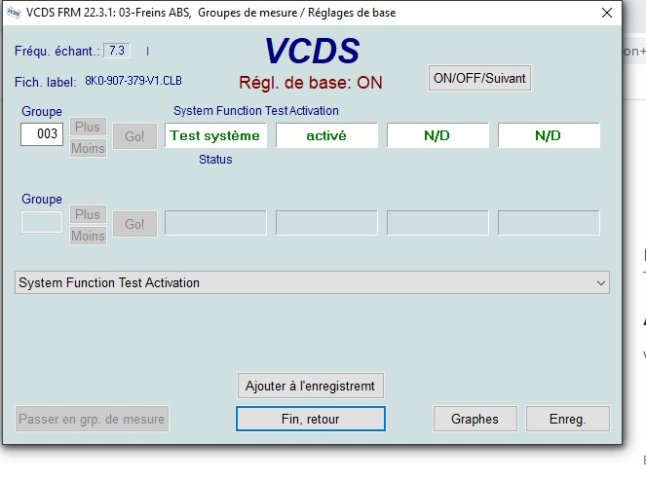
Task: Click the ON/OFF/Suivant button
Action: tap(480, 78)
